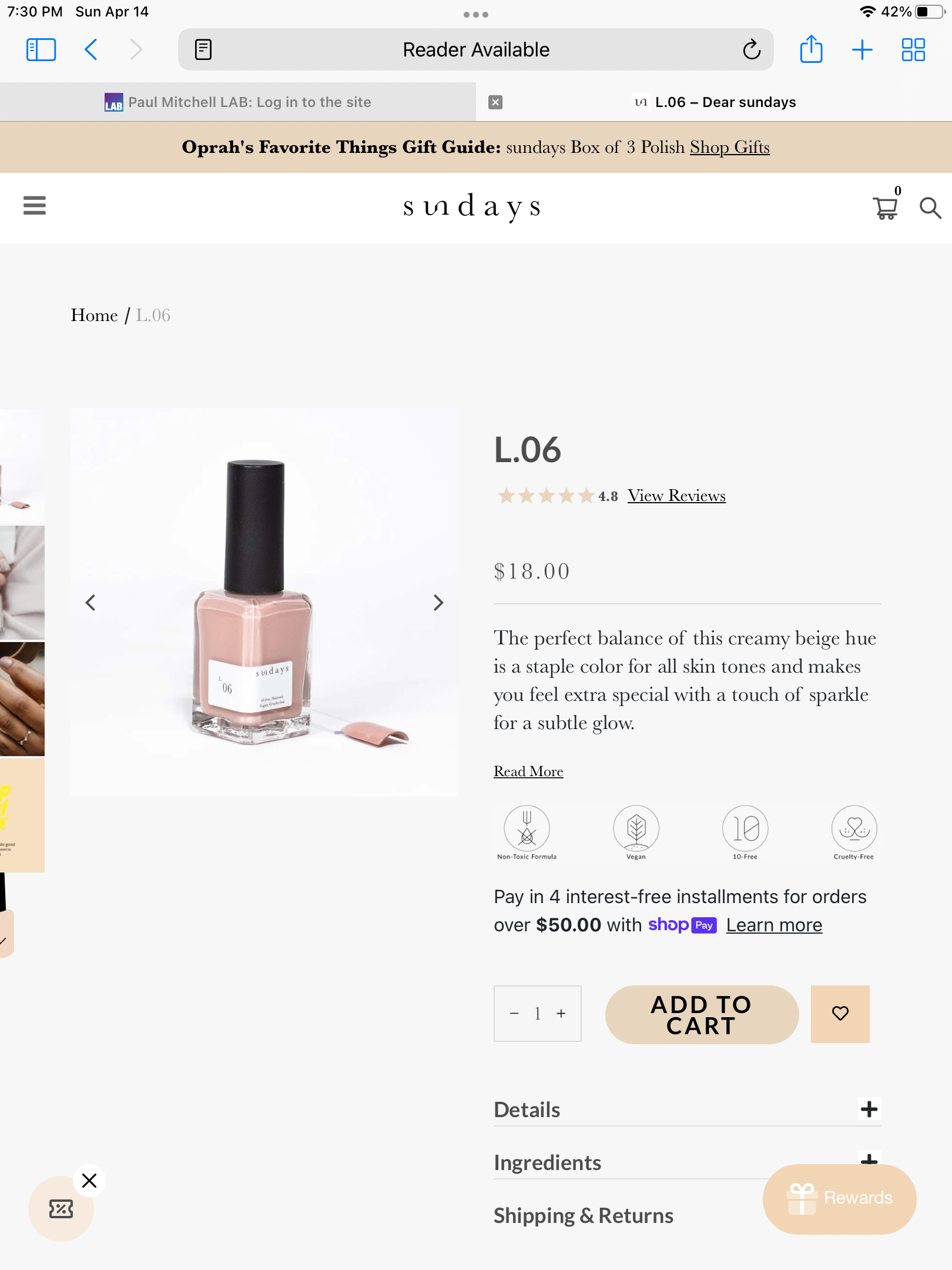Switch to Paul Mitchell LAB tab
The height and width of the screenshot is (1270, 952).
point(238,102)
